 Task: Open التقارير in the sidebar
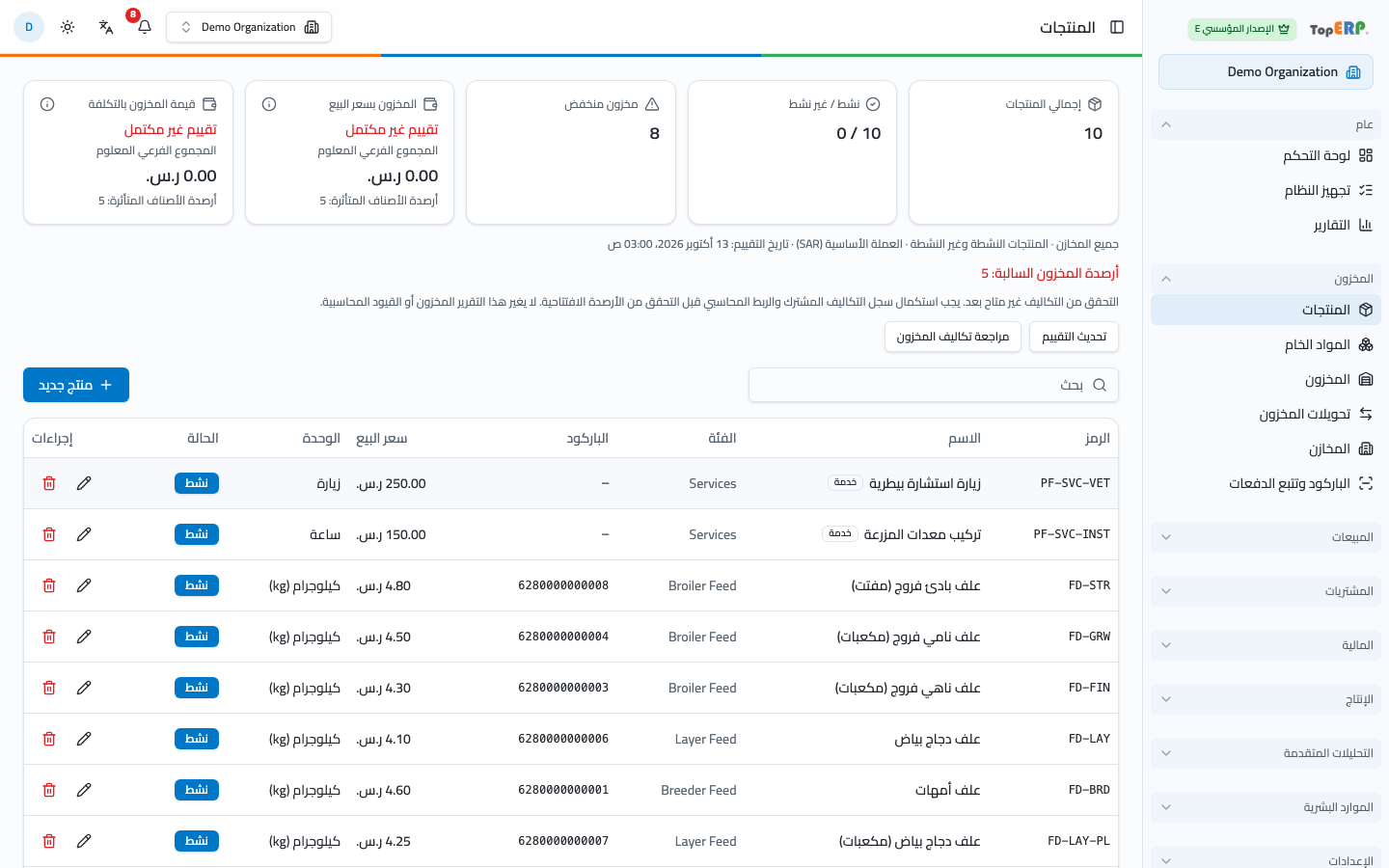point(1266,225)
